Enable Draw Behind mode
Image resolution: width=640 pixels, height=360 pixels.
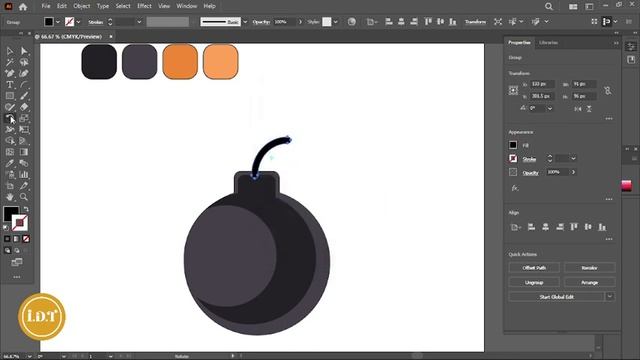pyautogui.click(x=16, y=250)
